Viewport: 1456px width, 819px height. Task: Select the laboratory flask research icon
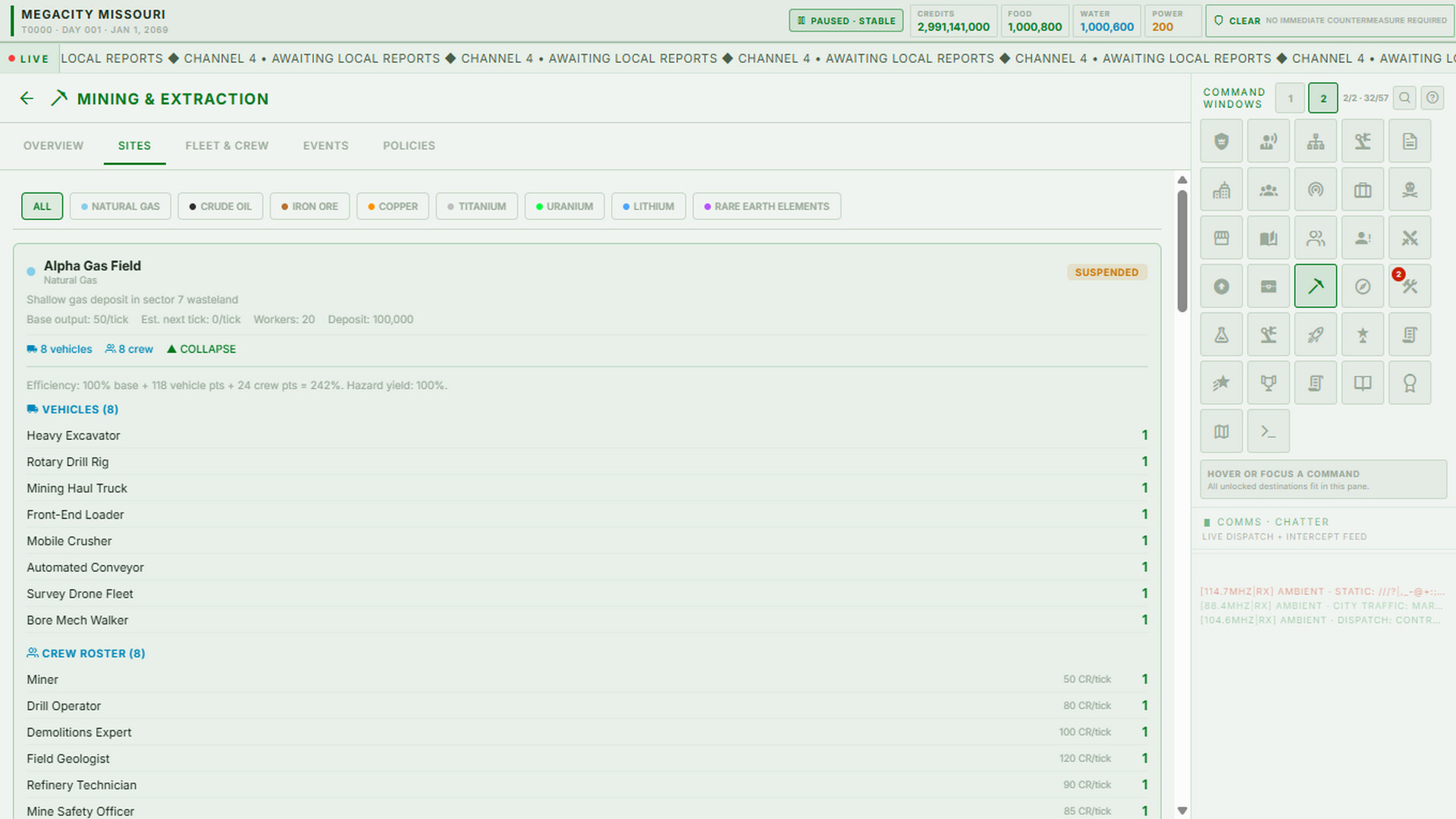click(x=1222, y=334)
